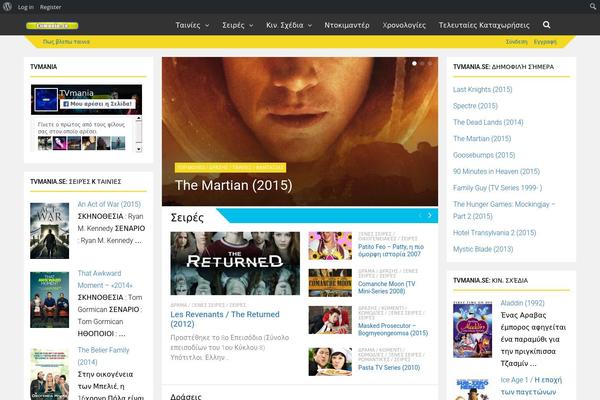Click Log in in the admin bar
This screenshot has width=600, height=400.
coord(26,7)
